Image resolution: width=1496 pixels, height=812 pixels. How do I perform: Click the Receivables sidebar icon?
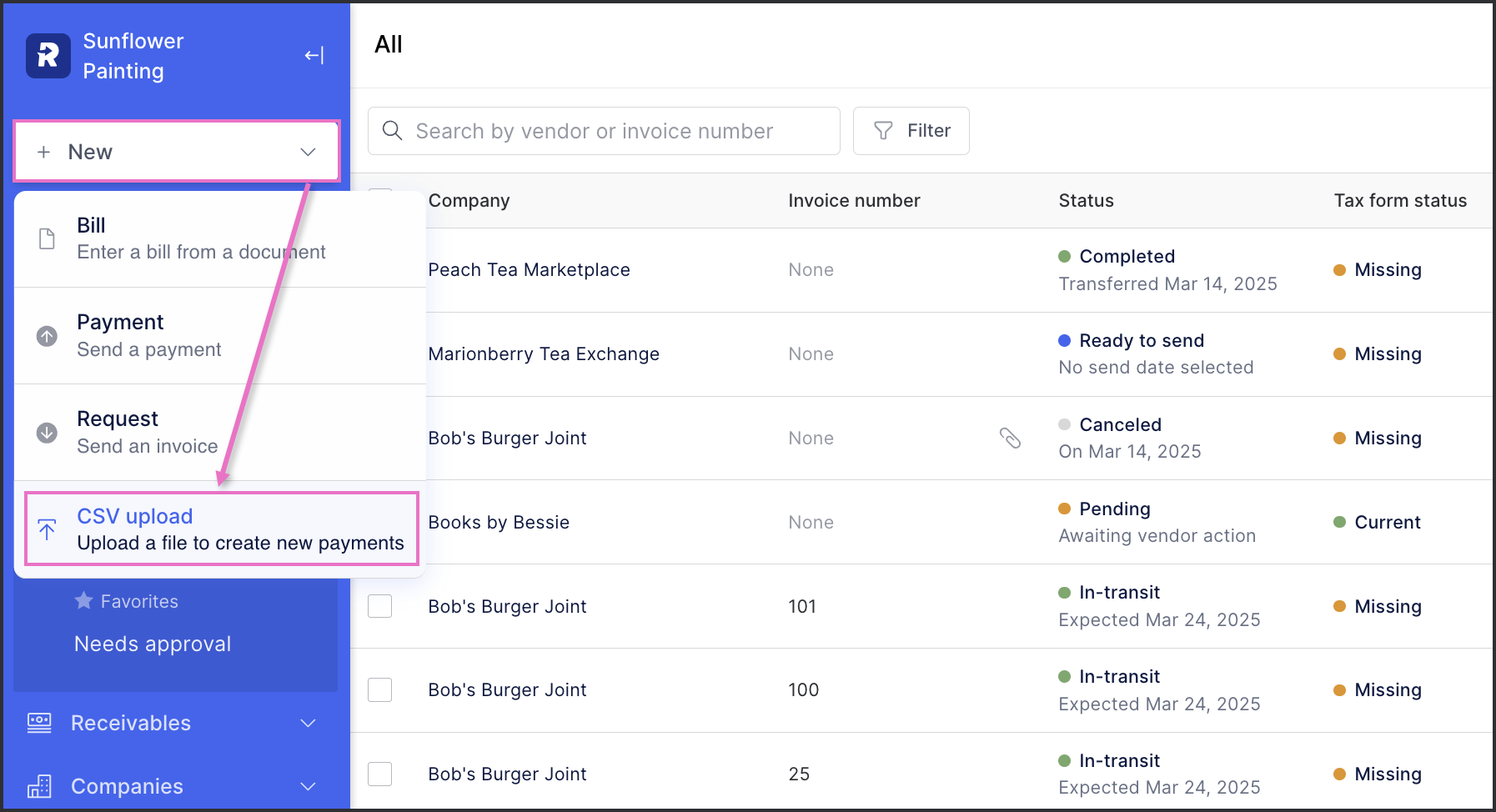tap(39, 723)
